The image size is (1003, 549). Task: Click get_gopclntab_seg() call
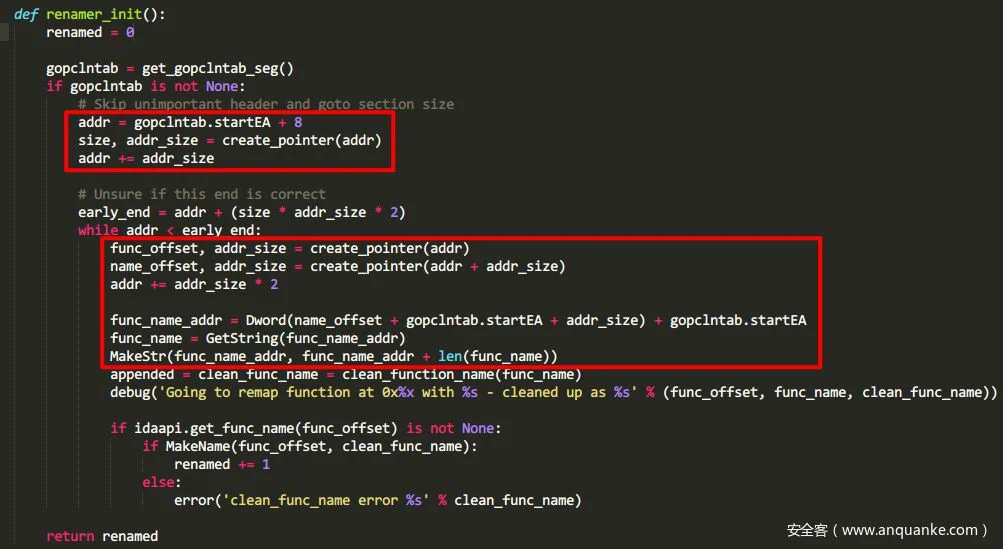tap(217, 68)
